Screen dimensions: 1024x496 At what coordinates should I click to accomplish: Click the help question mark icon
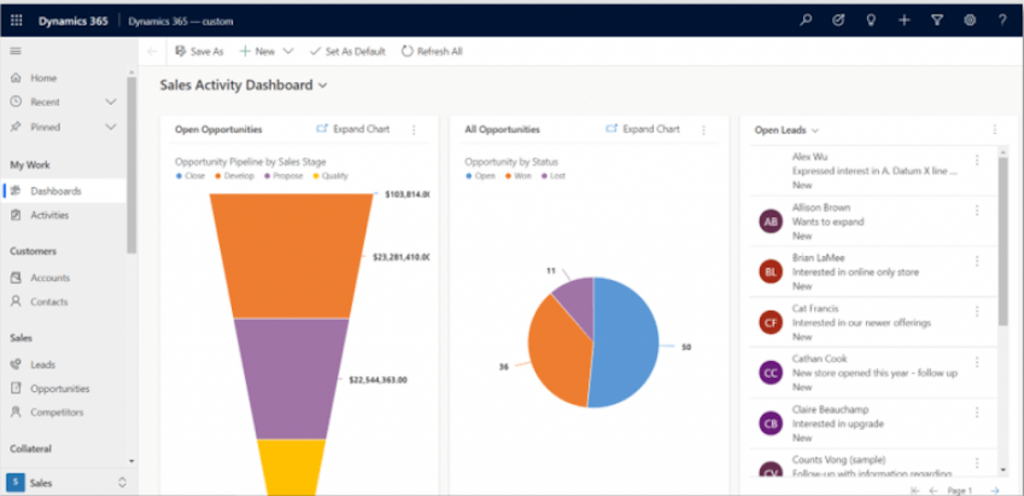(x=1001, y=20)
